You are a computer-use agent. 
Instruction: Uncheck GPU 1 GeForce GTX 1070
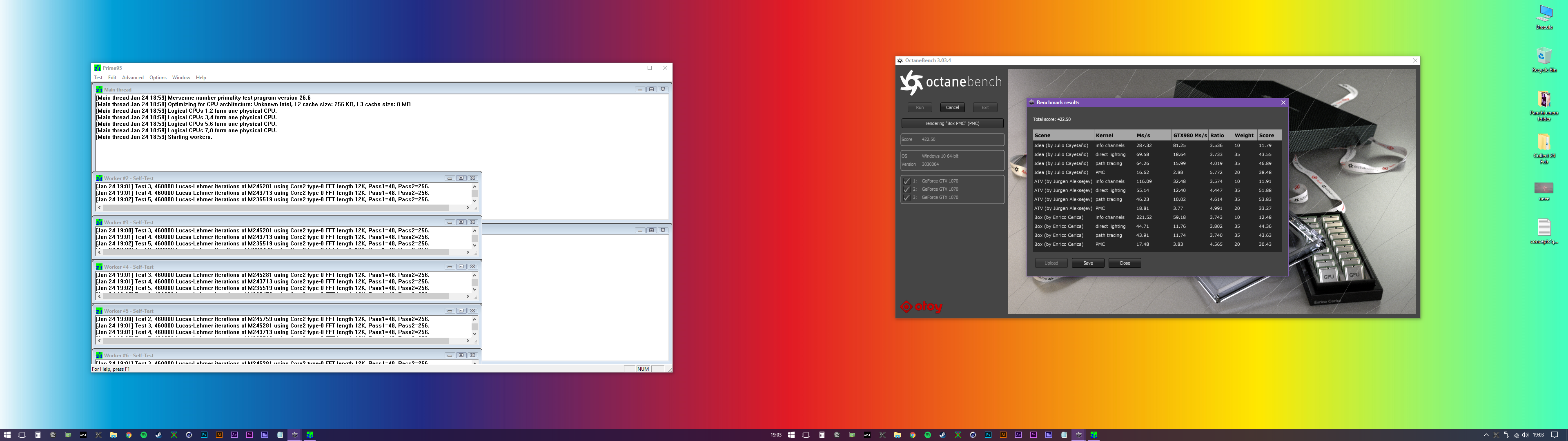tap(906, 181)
